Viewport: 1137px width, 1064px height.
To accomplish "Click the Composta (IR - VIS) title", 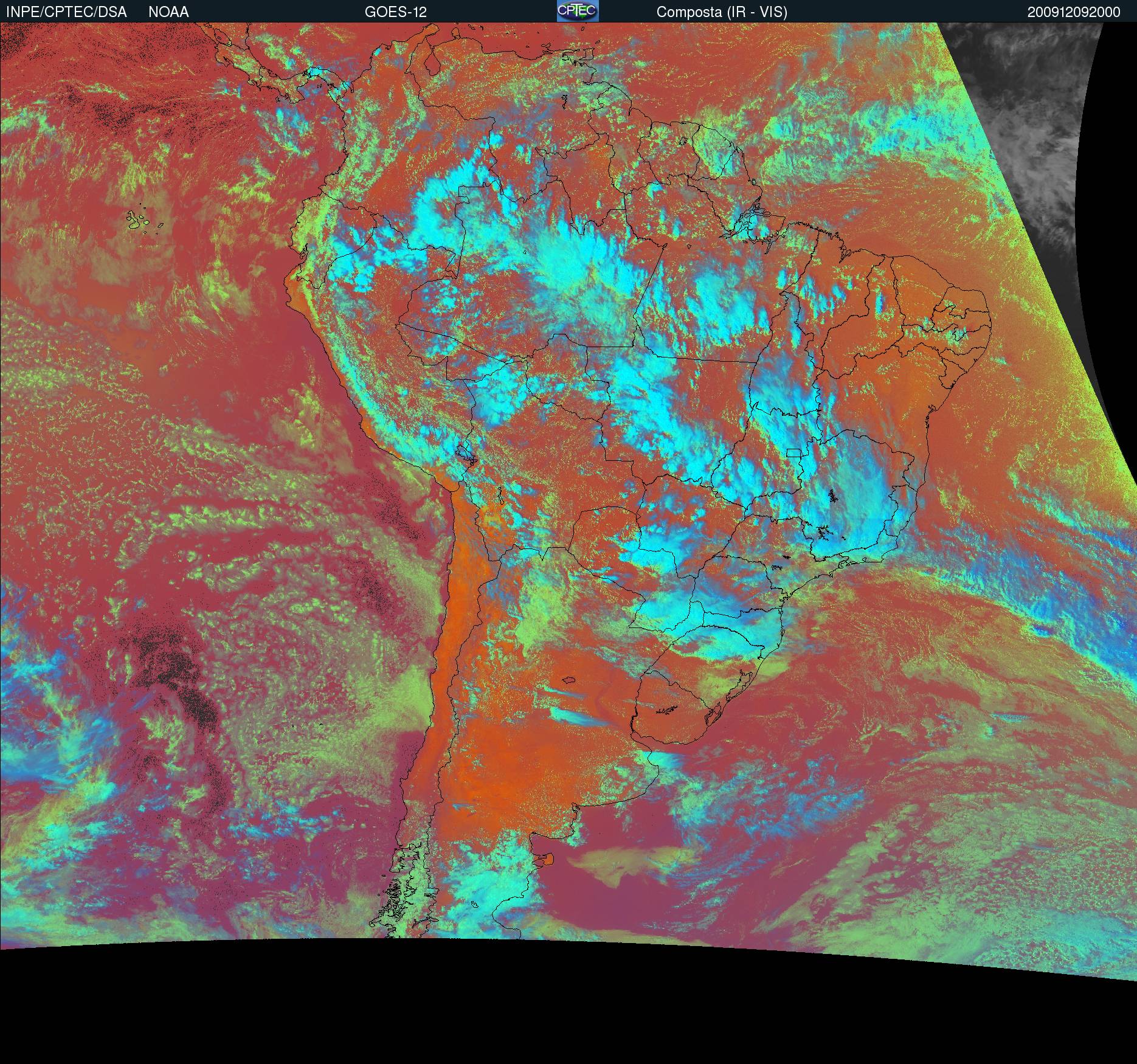I will (722, 12).
